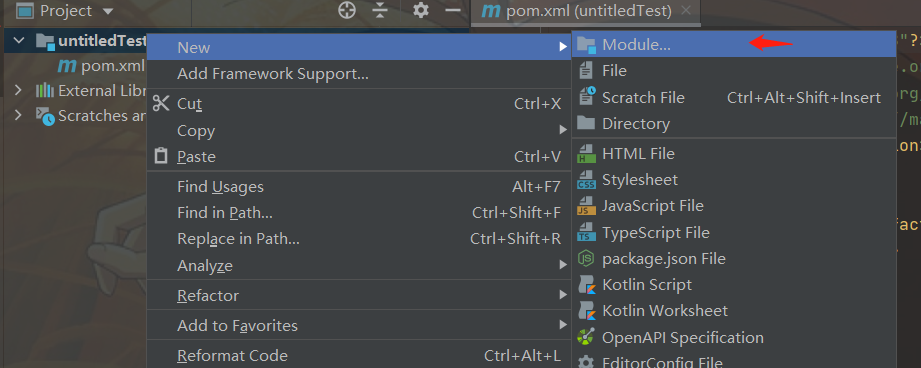This screenshot has width=921, height=368.
Task: Choose Reformat Code
Action: tap(359, 356)
